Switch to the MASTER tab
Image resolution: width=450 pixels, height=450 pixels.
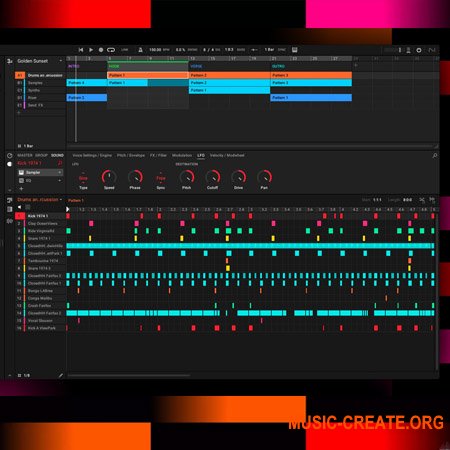tap(25, 155)
